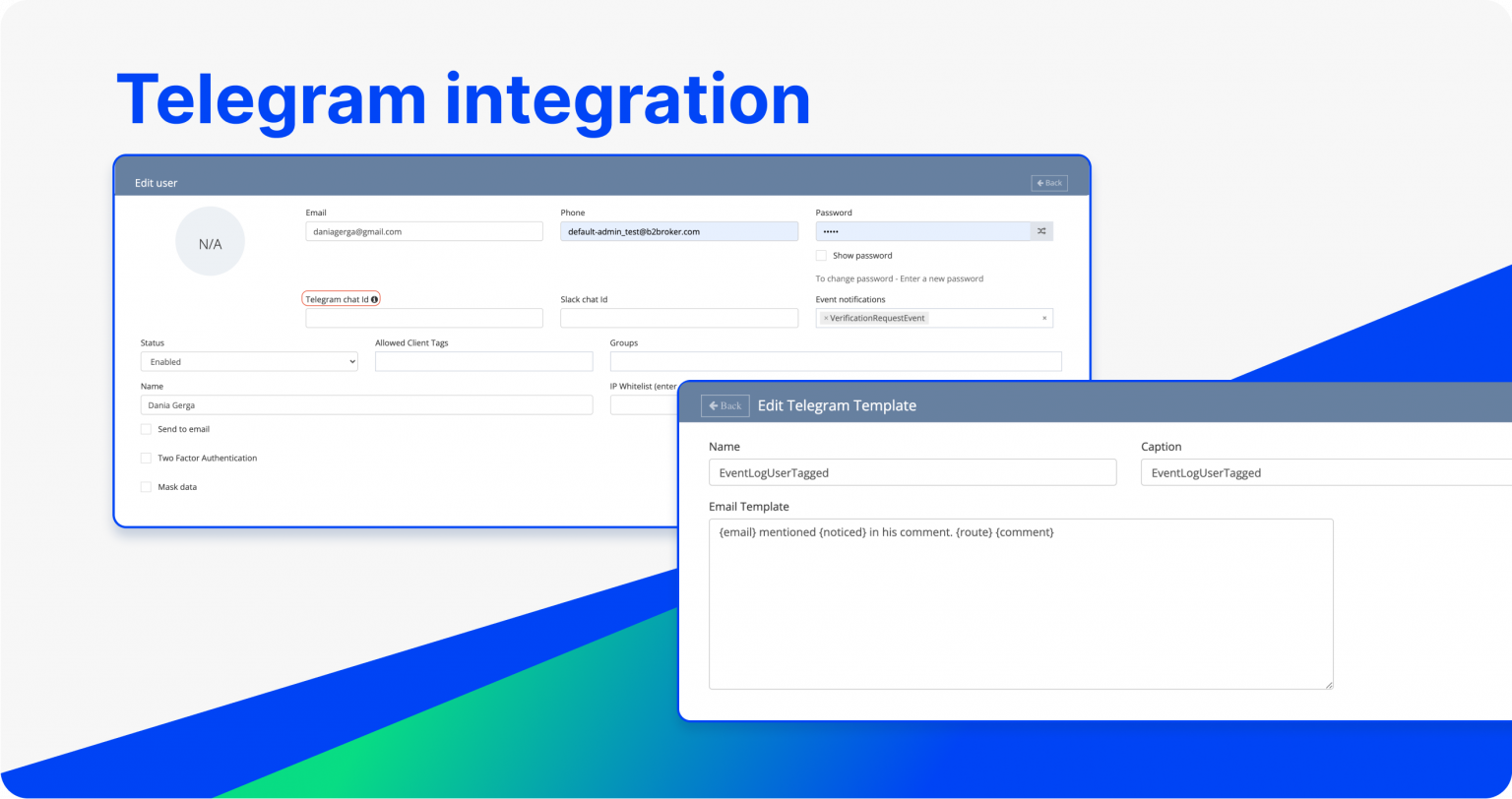
Task: Select the Email field containing daniagerga@gmail.com
Action: coord(424,230)
